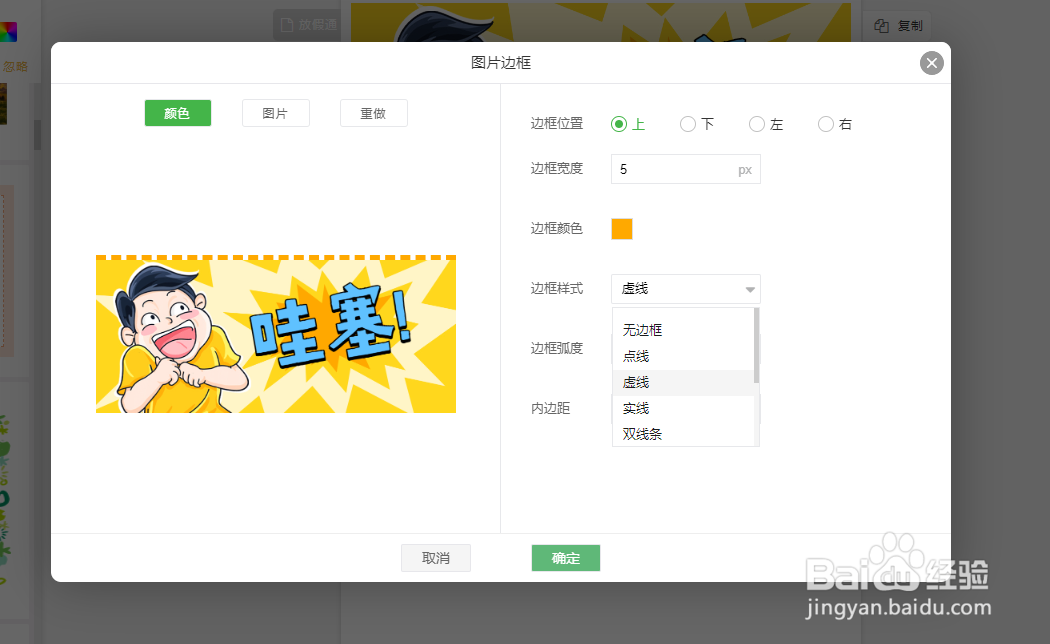Click the rainbow color icon behind the dialog
Viewport: 1050px width, 644px height.
8,31
